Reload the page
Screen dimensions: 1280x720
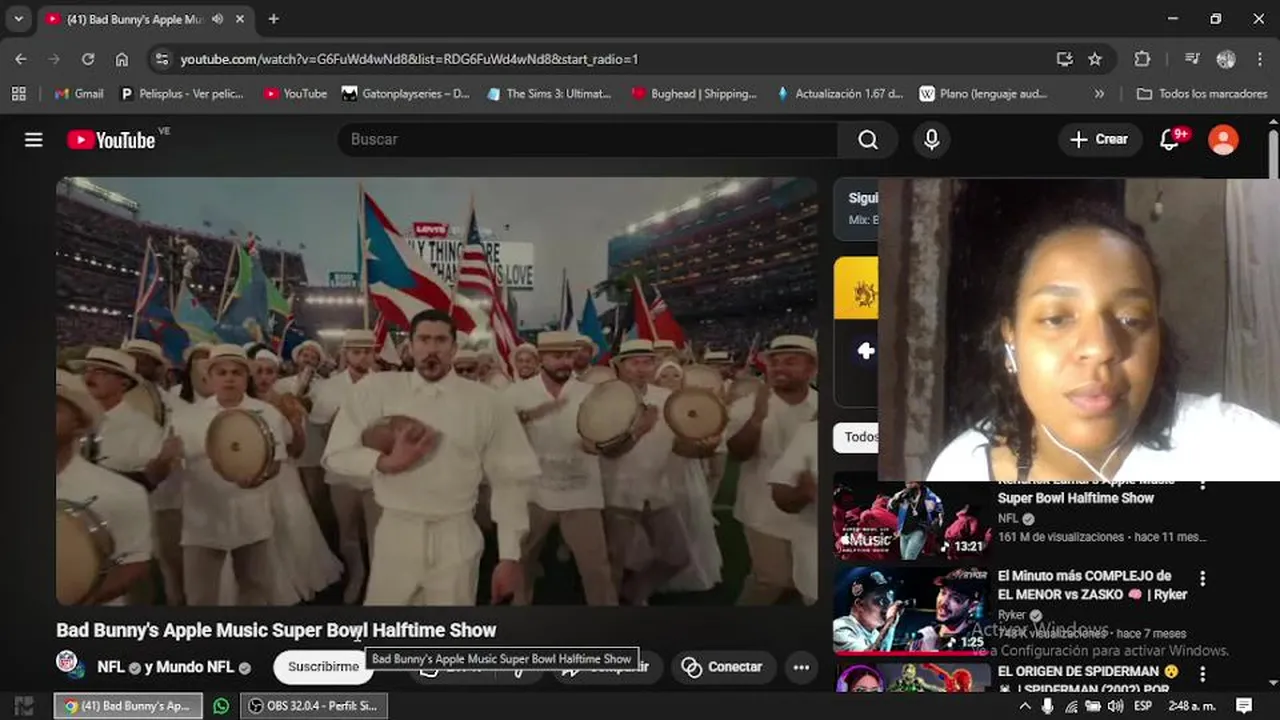88,59
